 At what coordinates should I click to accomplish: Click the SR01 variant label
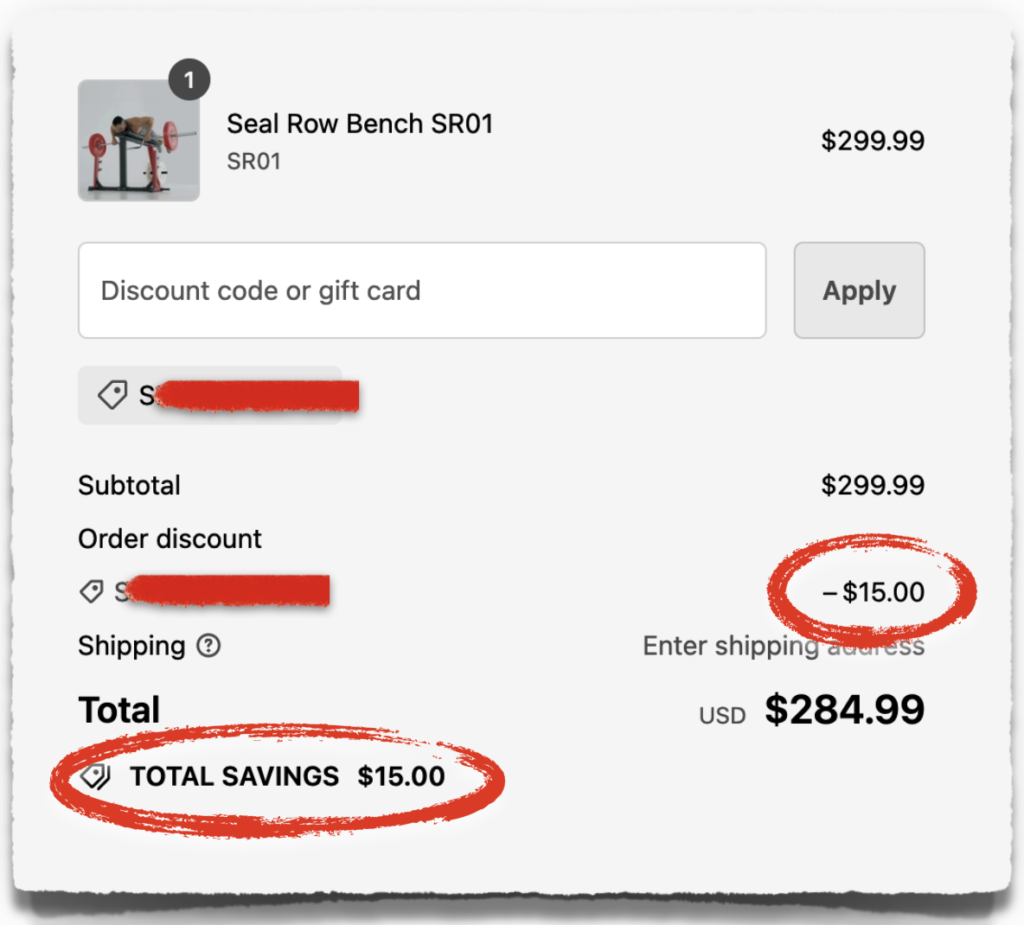[x=253, y=160]
